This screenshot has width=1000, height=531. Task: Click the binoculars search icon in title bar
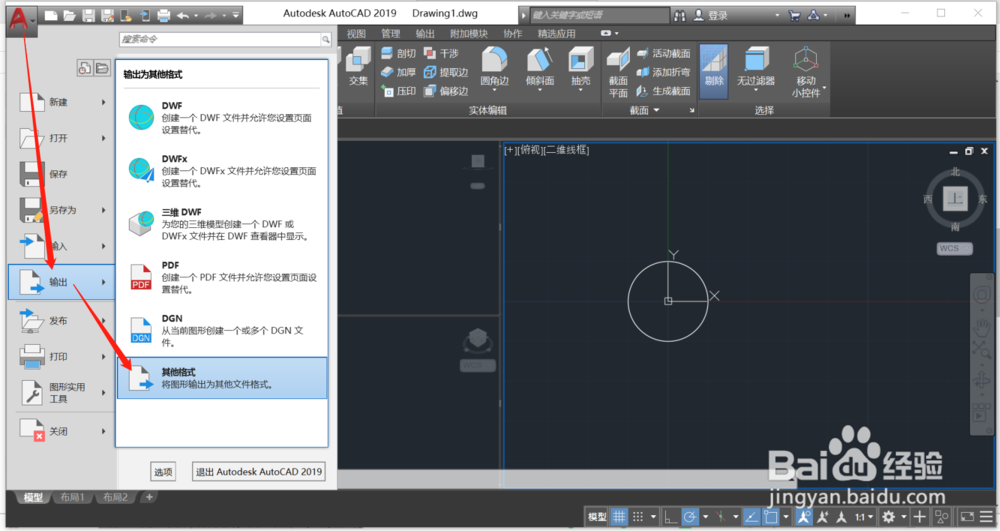(x=679, y=15)
